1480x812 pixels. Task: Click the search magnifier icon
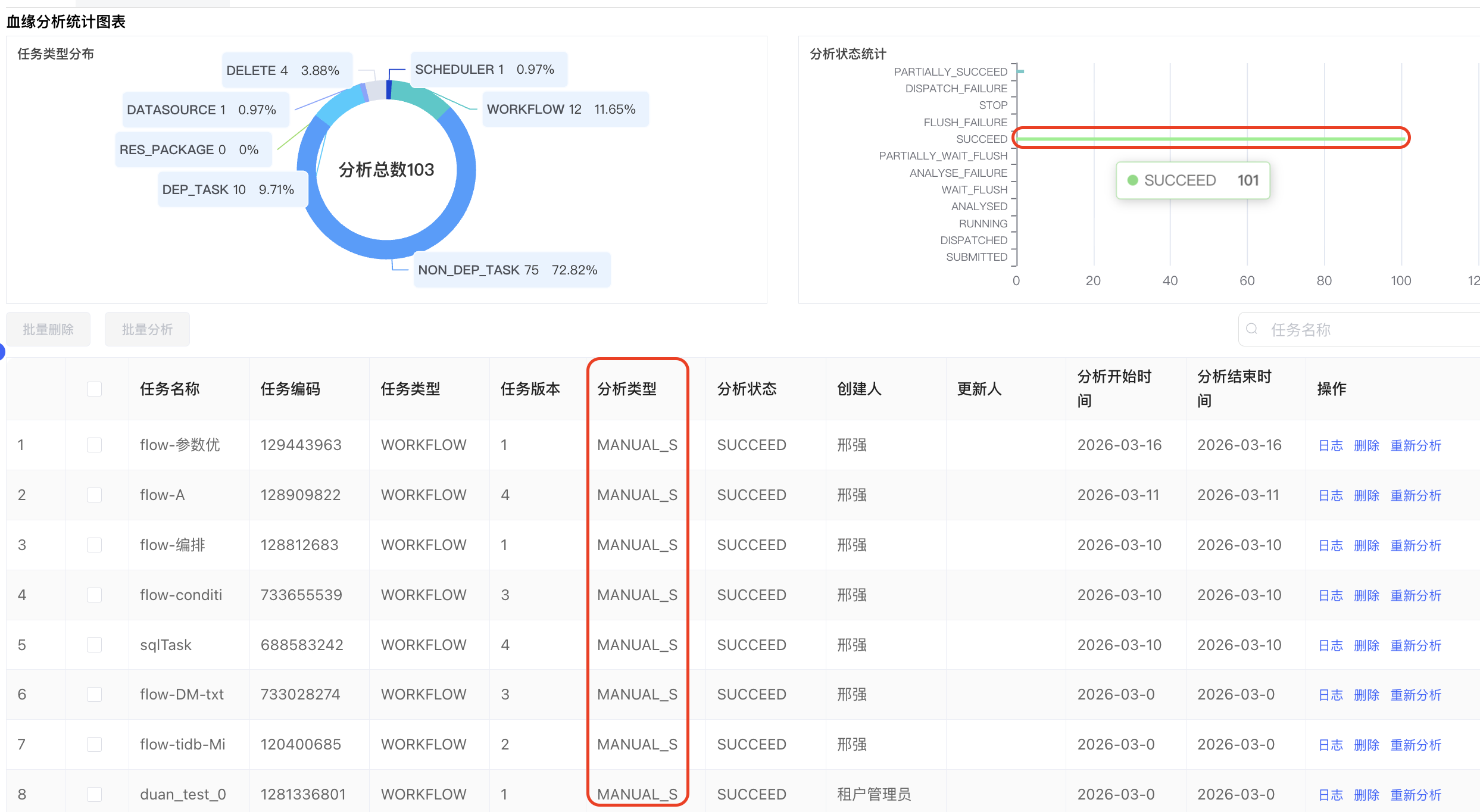[1251, 329]
